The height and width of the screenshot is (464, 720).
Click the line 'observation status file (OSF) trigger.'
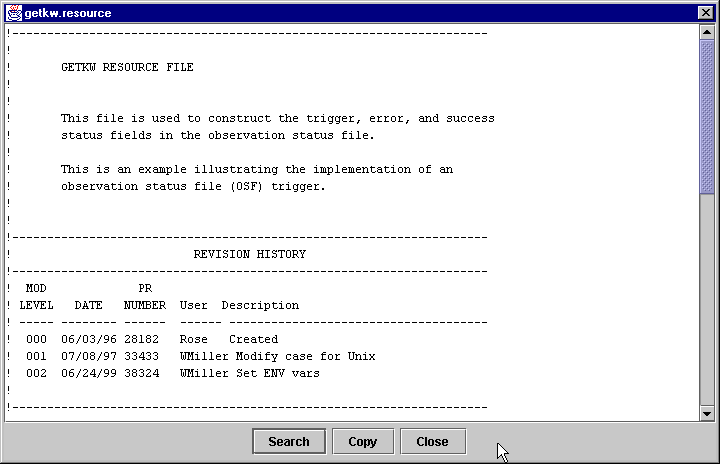point(193,187)
